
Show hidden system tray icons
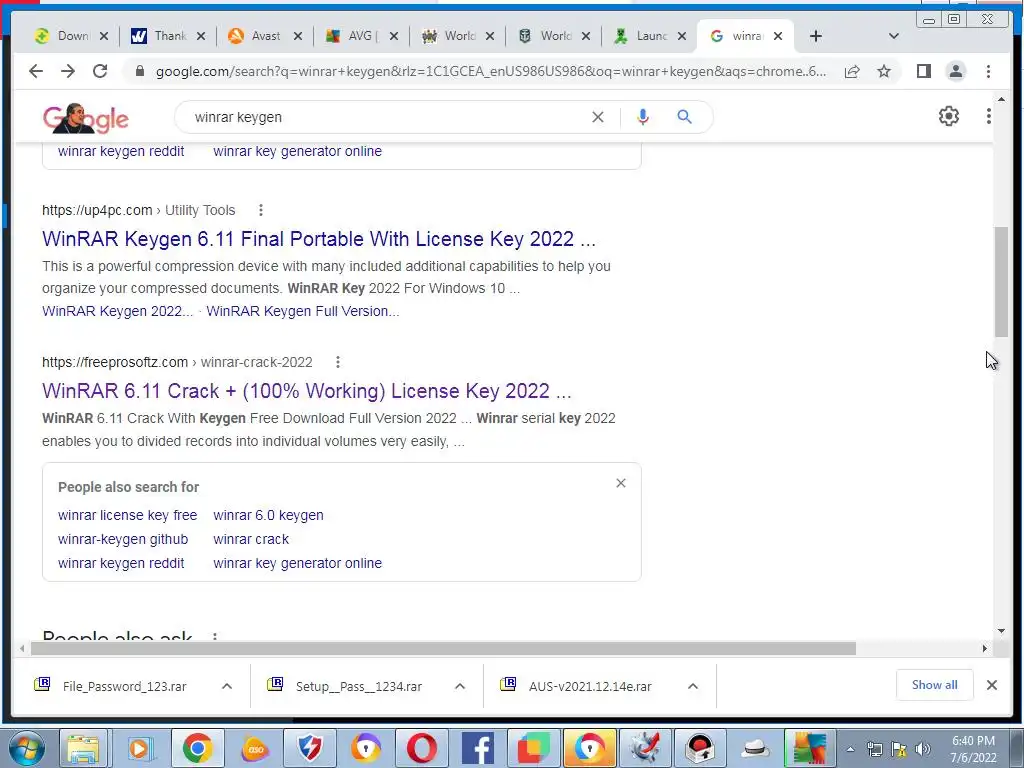850,750
